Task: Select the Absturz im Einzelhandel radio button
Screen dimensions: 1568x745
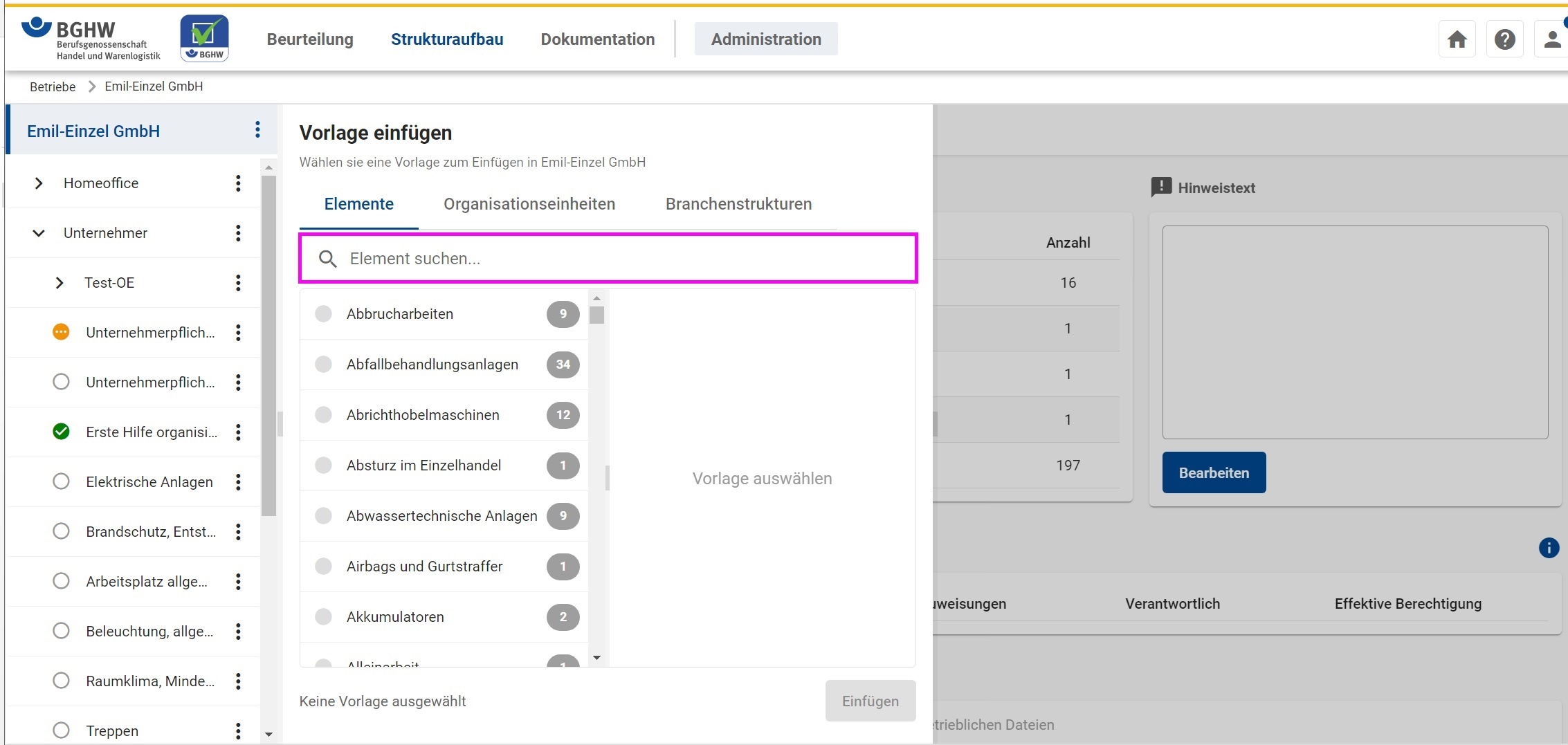Action: 323,466
